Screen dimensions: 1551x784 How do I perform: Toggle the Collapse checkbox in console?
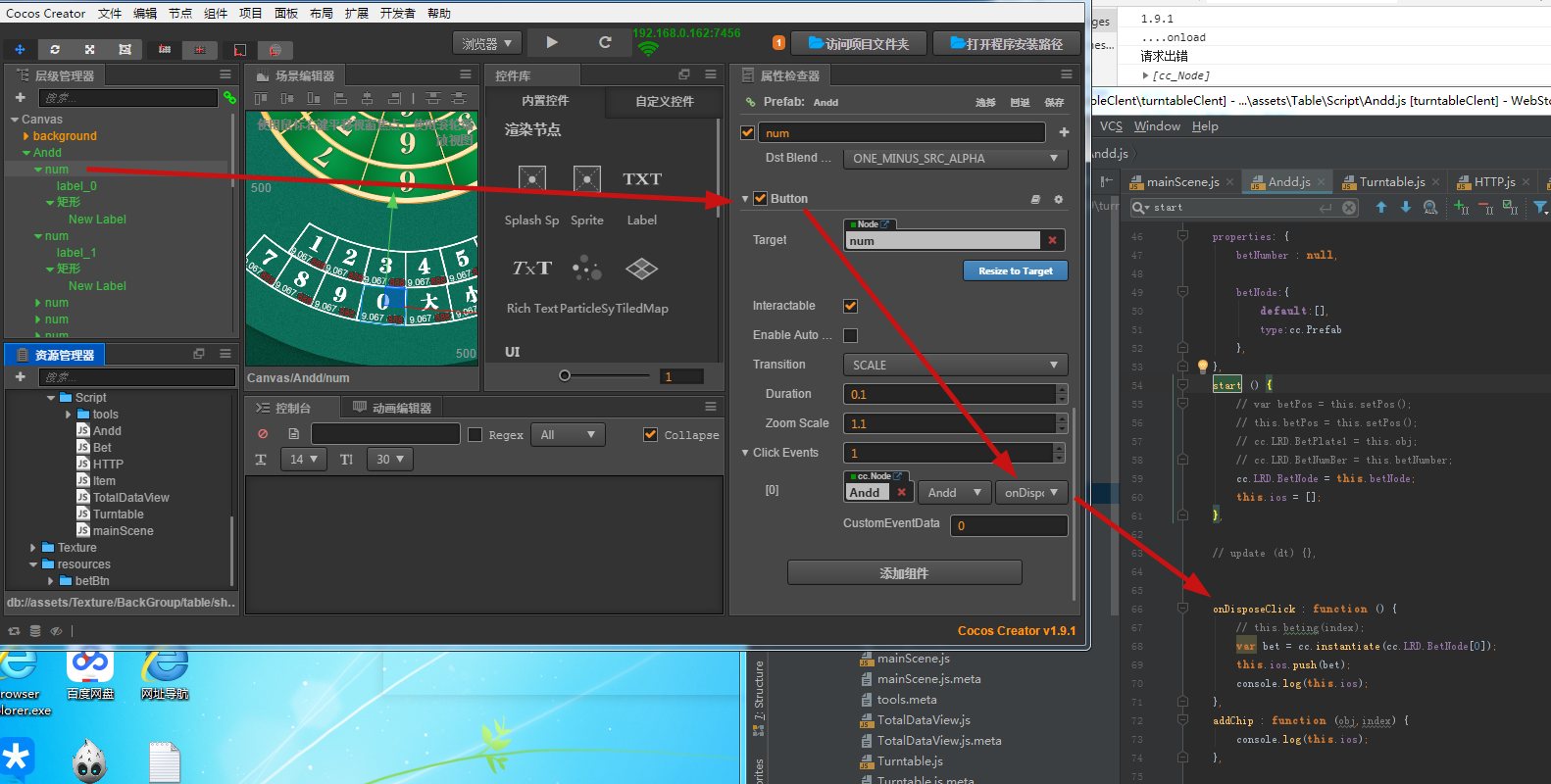(650, 434)
